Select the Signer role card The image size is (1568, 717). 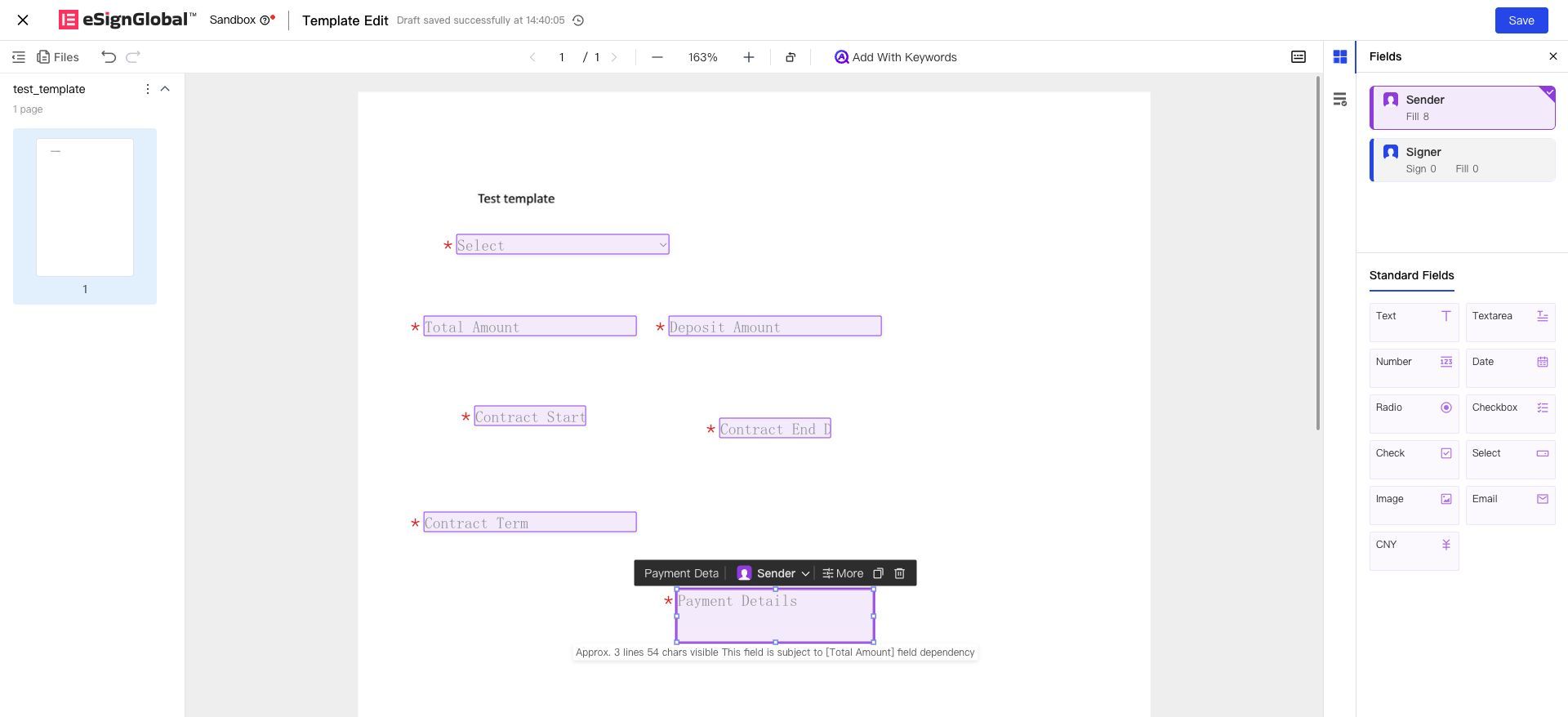tap(1463, 160)
